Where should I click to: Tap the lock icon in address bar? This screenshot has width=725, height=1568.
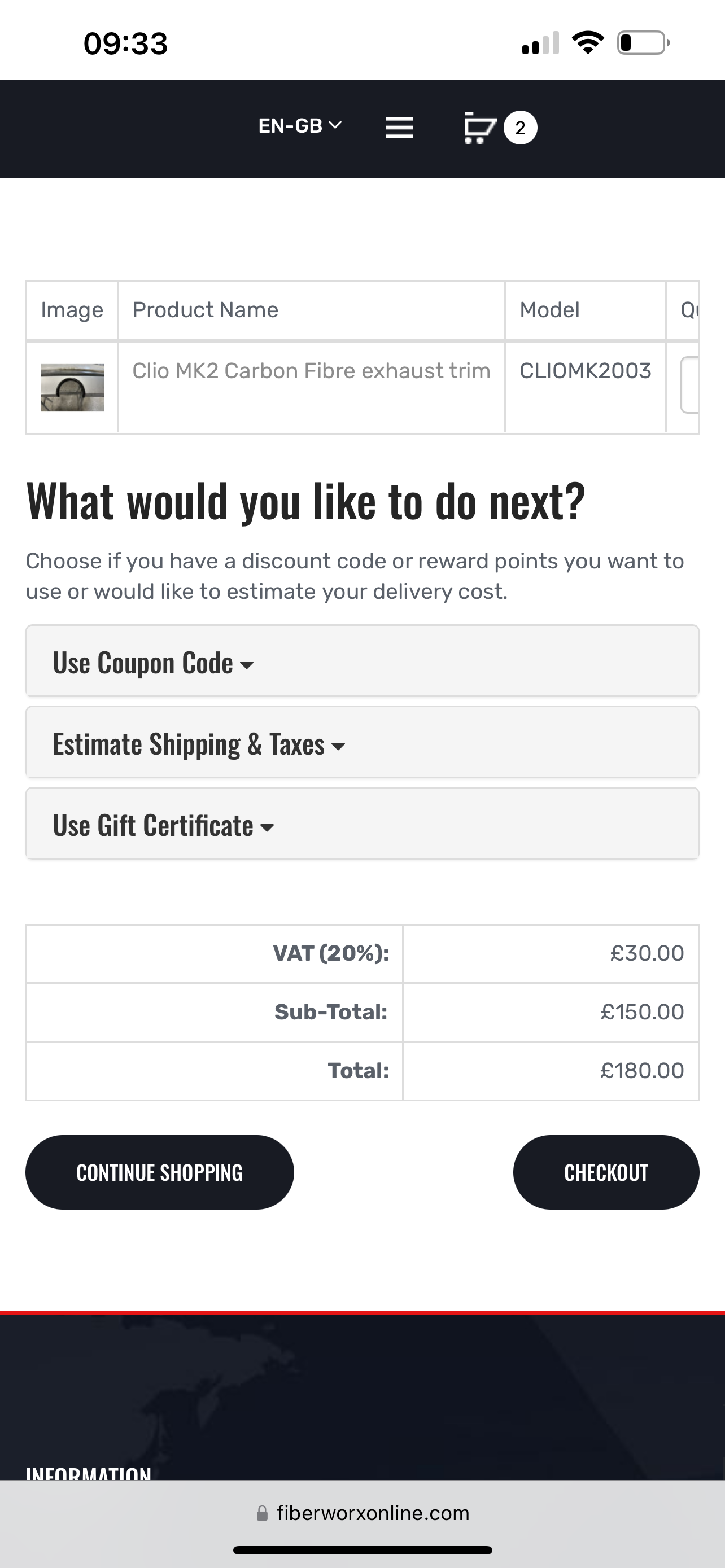(x=263, y=1513)
